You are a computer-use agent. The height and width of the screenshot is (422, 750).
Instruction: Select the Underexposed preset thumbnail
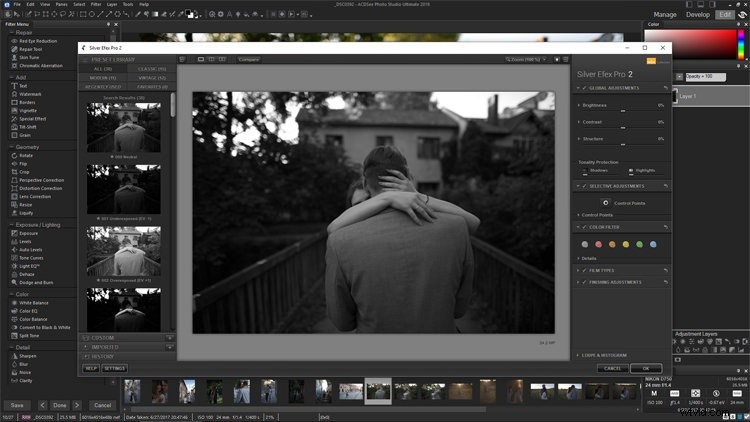[124, 189]
